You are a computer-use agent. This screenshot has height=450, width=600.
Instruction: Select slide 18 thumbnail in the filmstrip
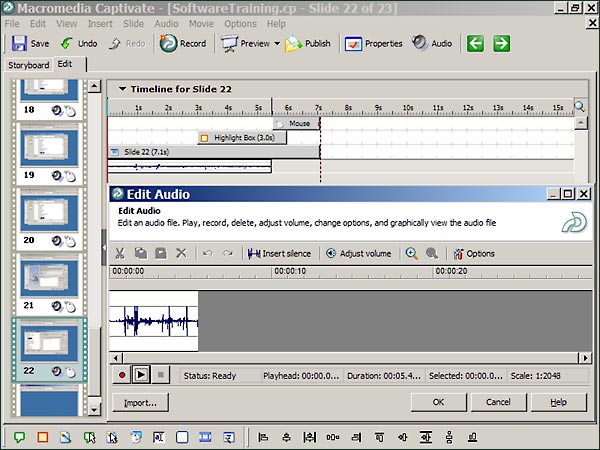(x=49, y=89)
